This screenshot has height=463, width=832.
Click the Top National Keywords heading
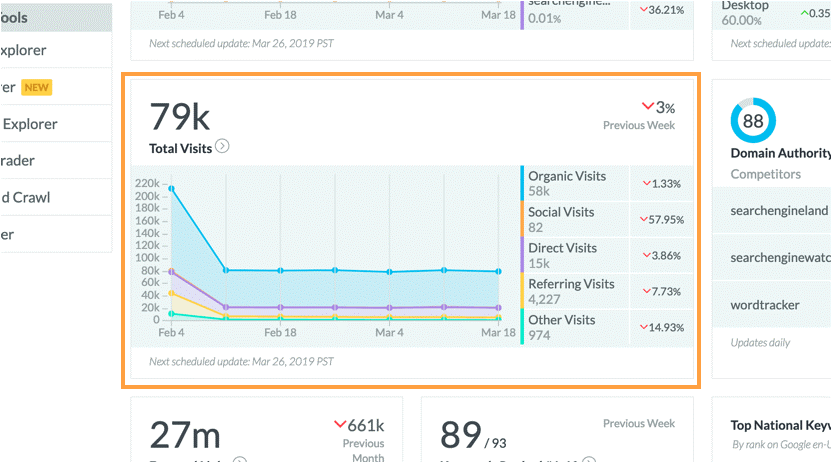tap(781, 425)
